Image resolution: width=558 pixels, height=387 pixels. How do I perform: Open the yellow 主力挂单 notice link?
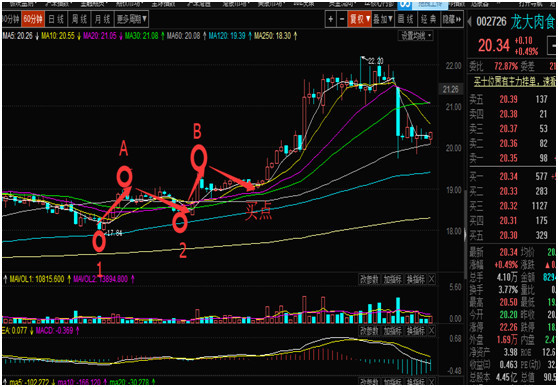(x=514, y=82)
